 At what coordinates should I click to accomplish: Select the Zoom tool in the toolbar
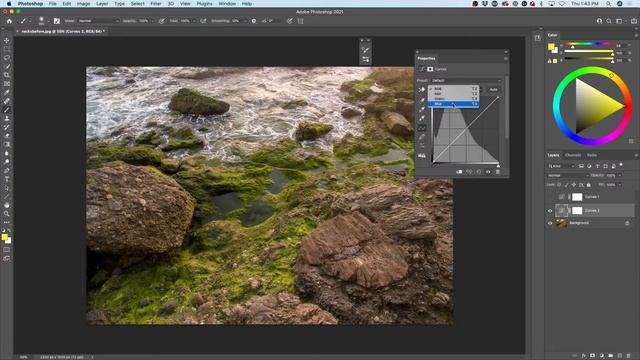coord(7,213)
